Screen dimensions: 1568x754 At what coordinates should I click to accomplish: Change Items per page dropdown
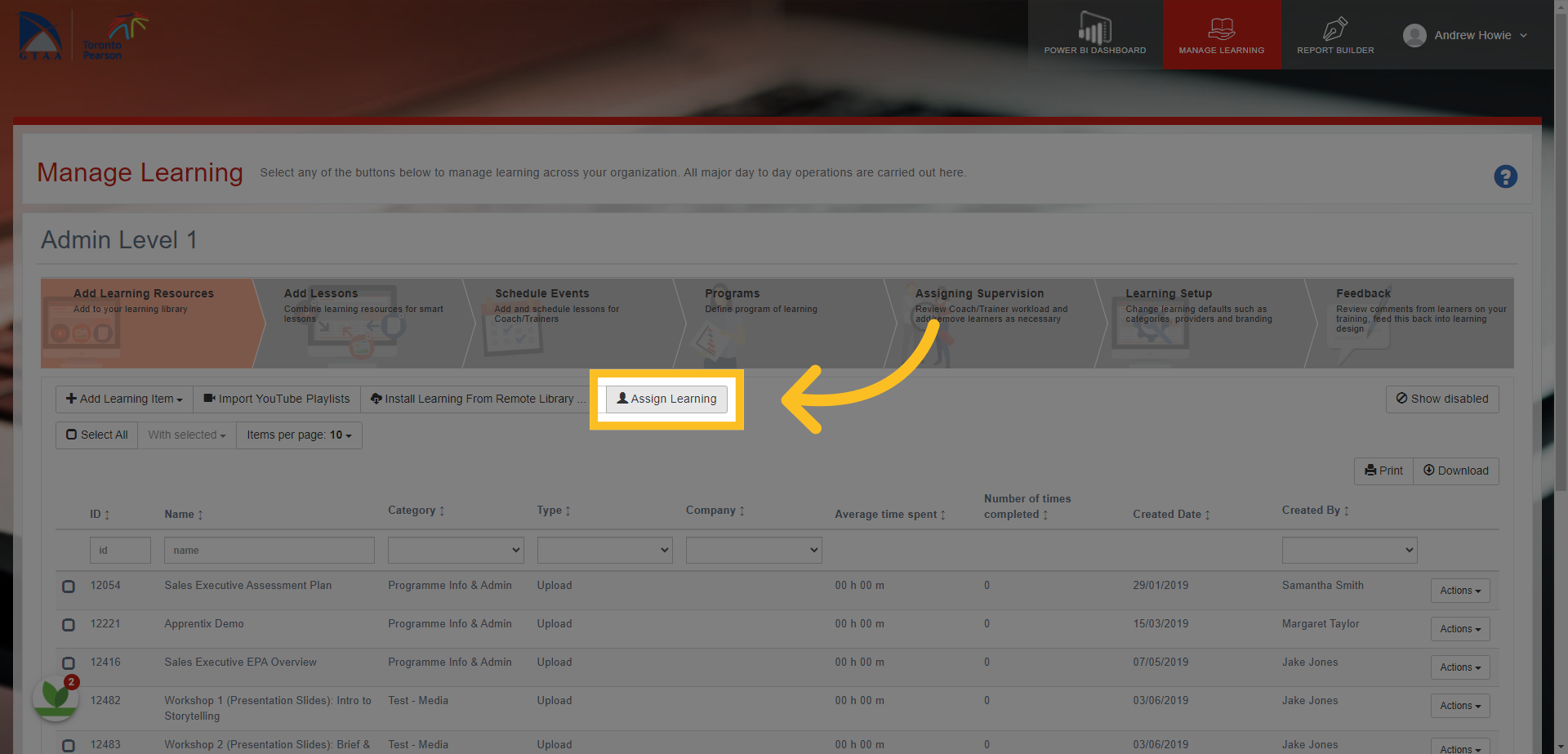(x=299, y=435)
